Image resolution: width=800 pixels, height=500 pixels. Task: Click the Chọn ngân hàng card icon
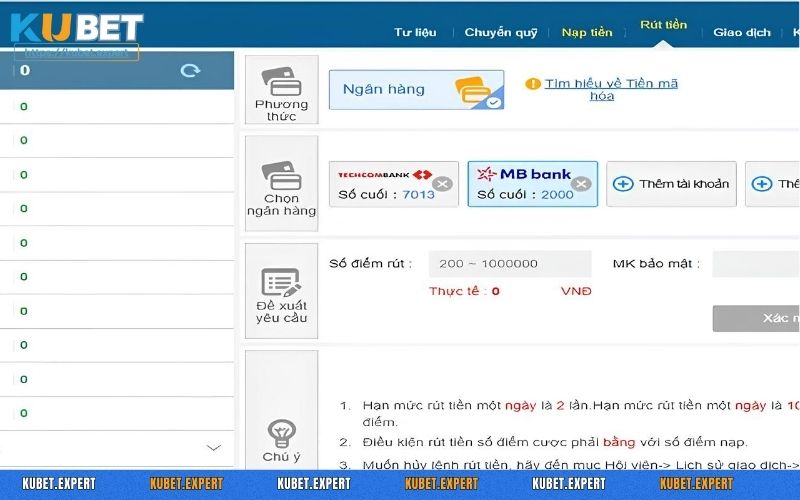coord(281,175)
